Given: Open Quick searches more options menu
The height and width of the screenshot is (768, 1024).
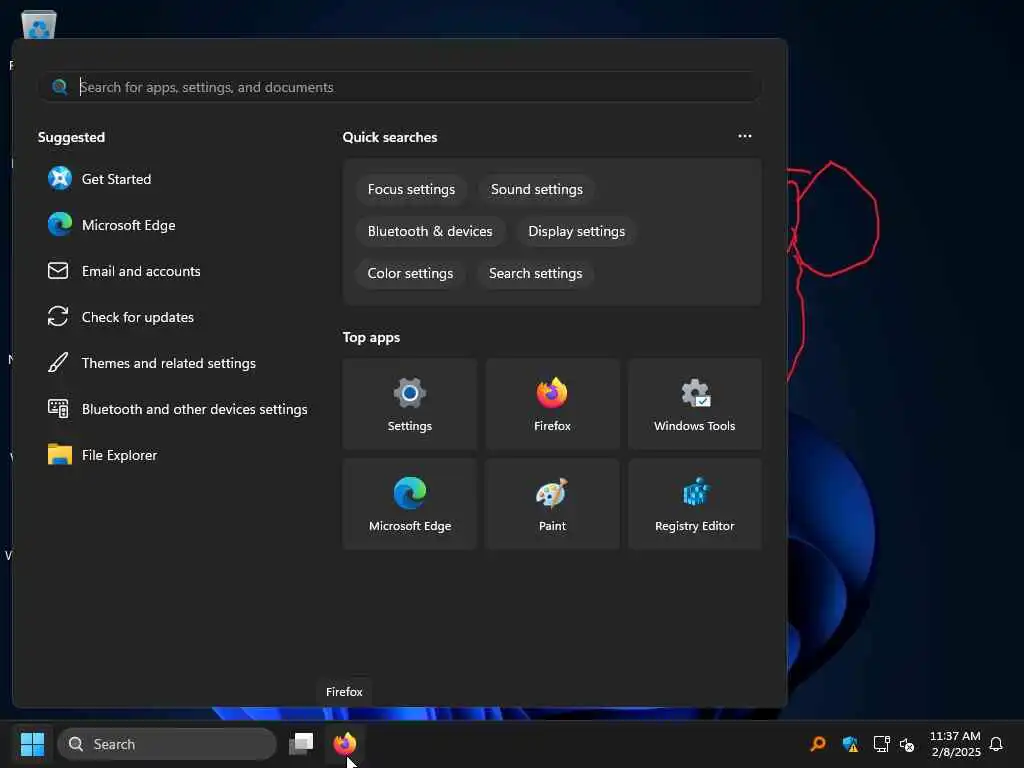Looking at the screenshot, I should tap(744, 136).
